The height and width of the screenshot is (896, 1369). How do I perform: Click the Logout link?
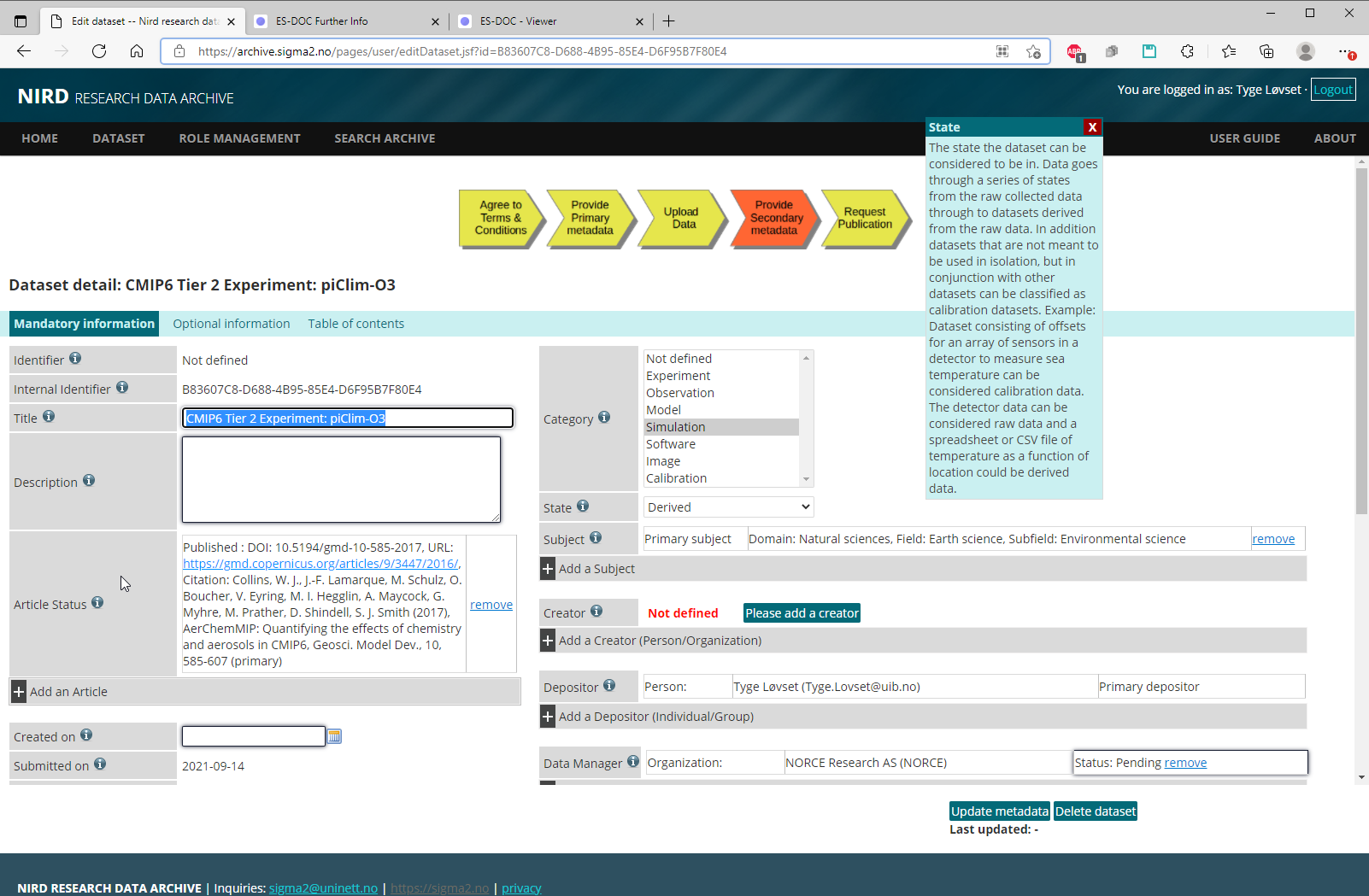click(x=1332, y=90)
